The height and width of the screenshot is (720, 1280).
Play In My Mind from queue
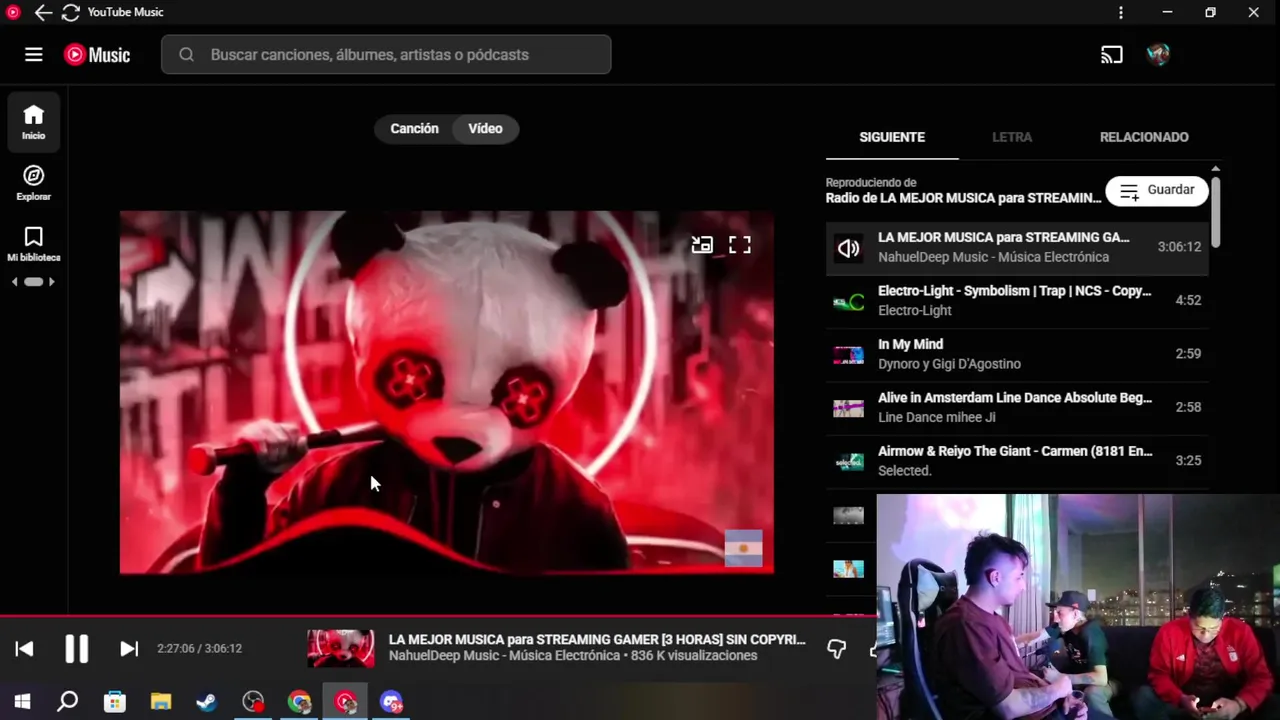tap(1017, 354)
